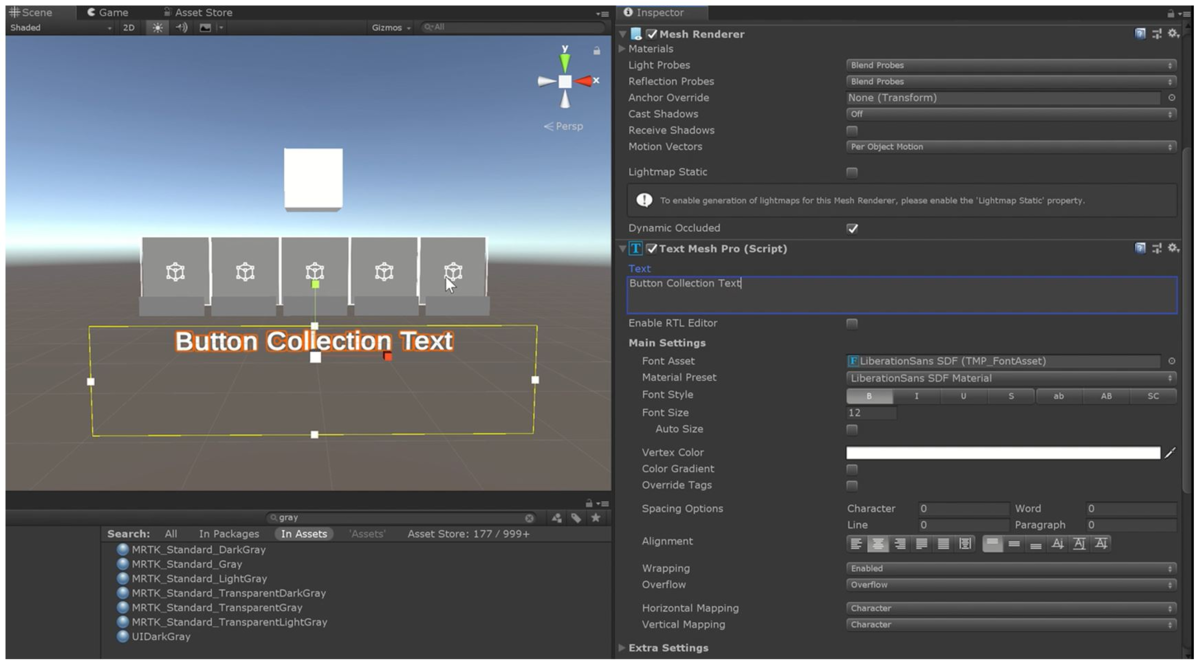Switch to the Game tab
The height and width of the screenshot is (666, 1200).
(x=107, y=13)
